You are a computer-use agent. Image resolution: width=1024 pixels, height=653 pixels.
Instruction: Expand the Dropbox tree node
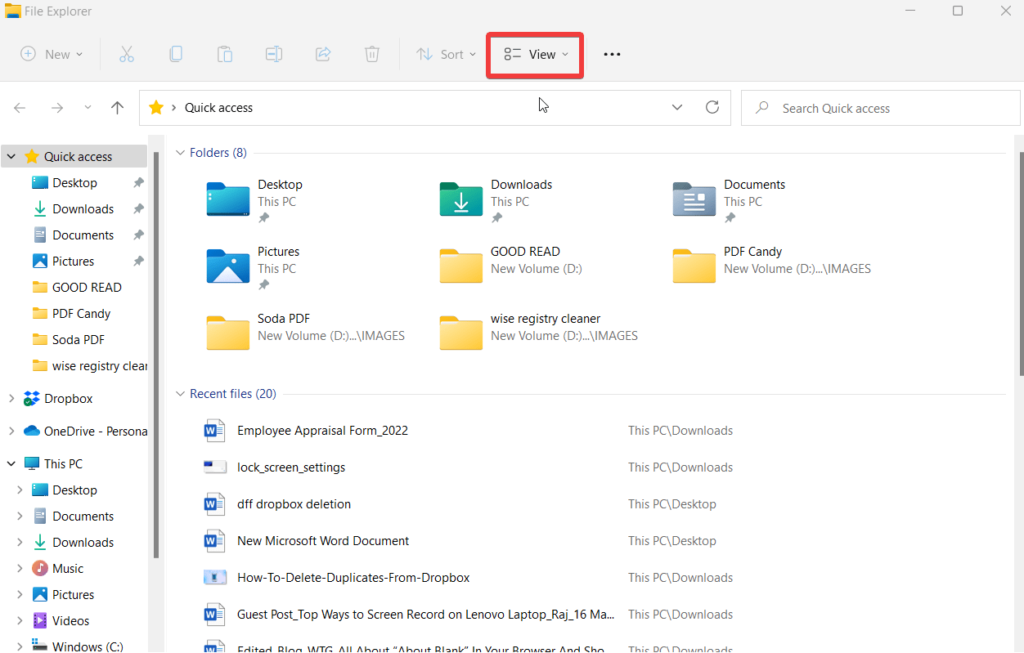click(x=11, y=398)
